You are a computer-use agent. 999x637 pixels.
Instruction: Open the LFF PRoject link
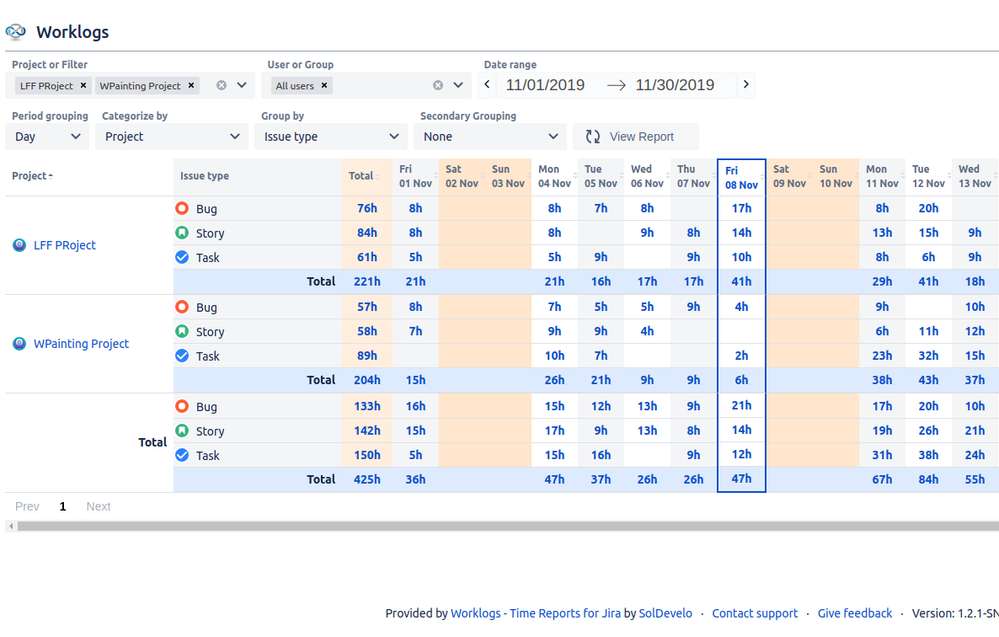pos(64,245)
